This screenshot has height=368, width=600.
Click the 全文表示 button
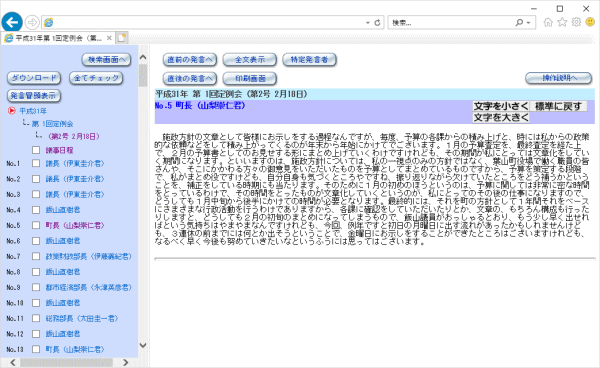249,60
